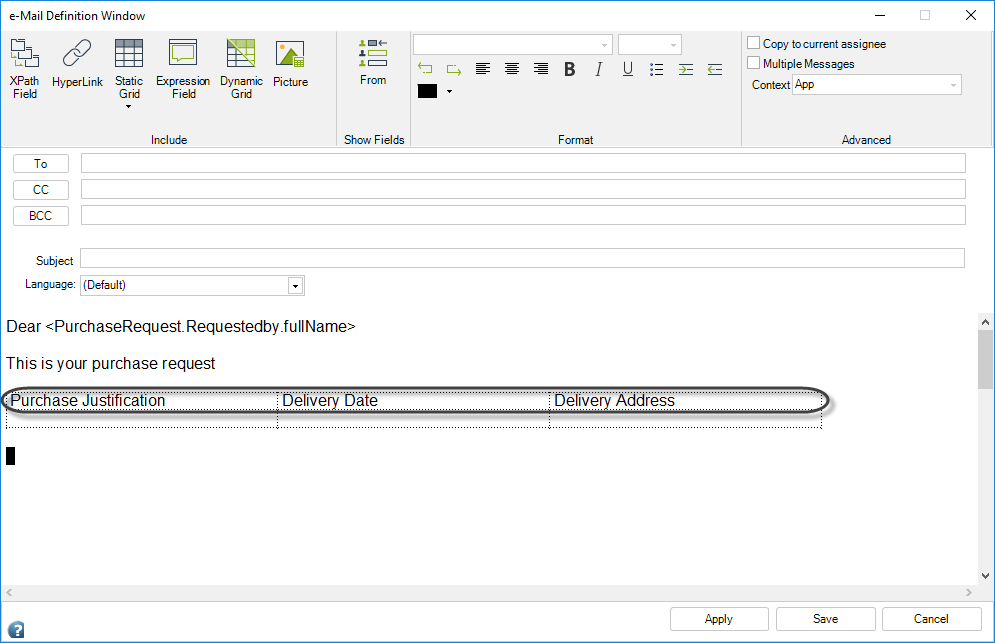Toggle Underline formatting
The height and width of the screenshot is (643, 995).
coord(628,69)
